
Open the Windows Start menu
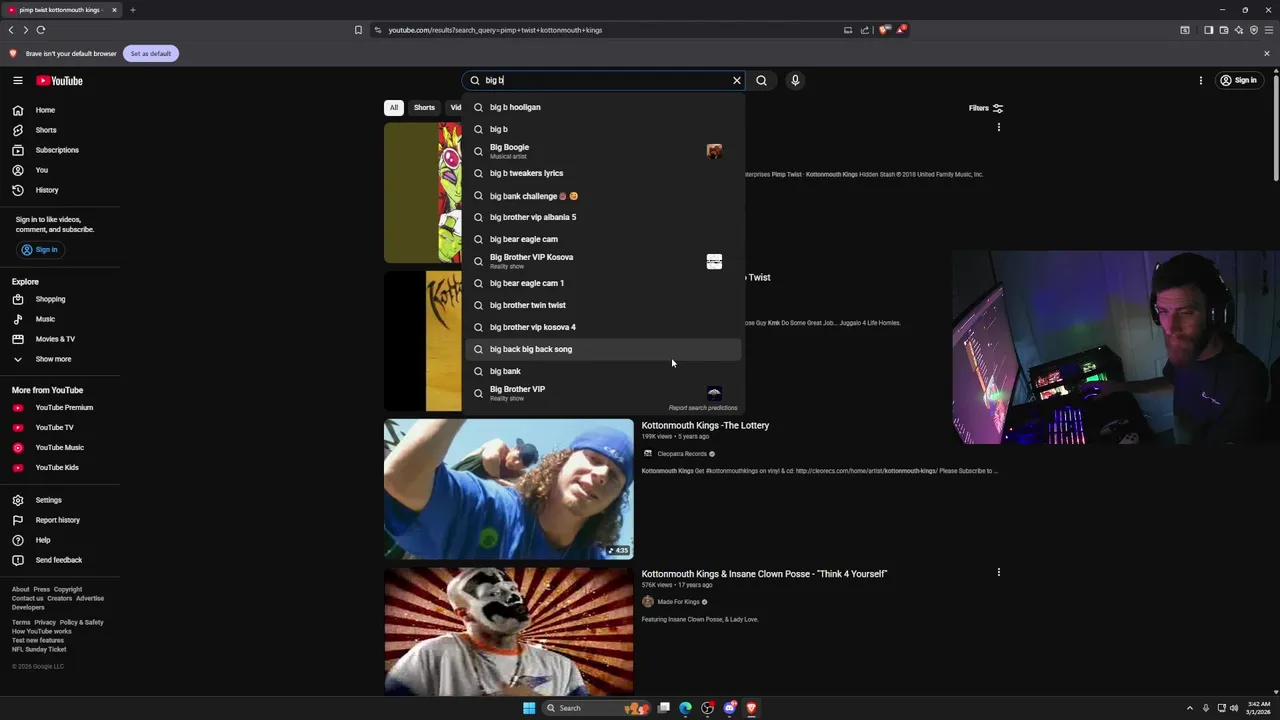click(529, 708)
